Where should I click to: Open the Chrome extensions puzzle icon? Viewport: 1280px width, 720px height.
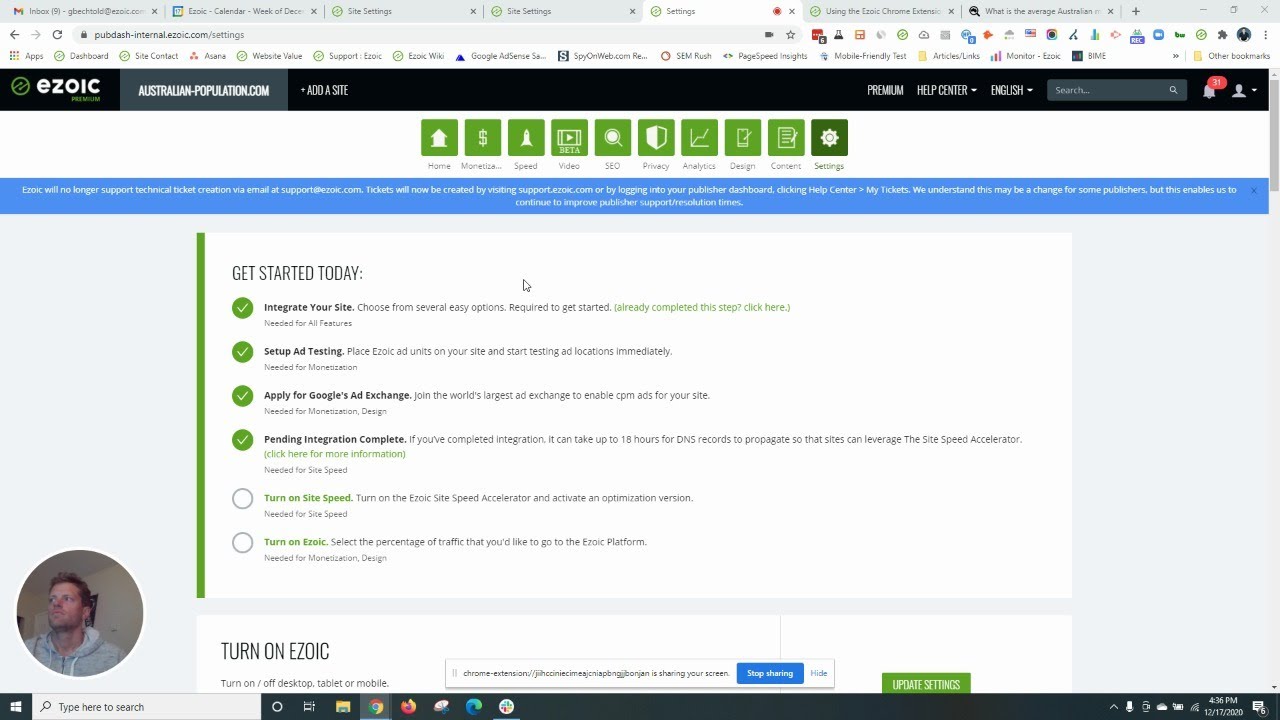point(1222,34)
